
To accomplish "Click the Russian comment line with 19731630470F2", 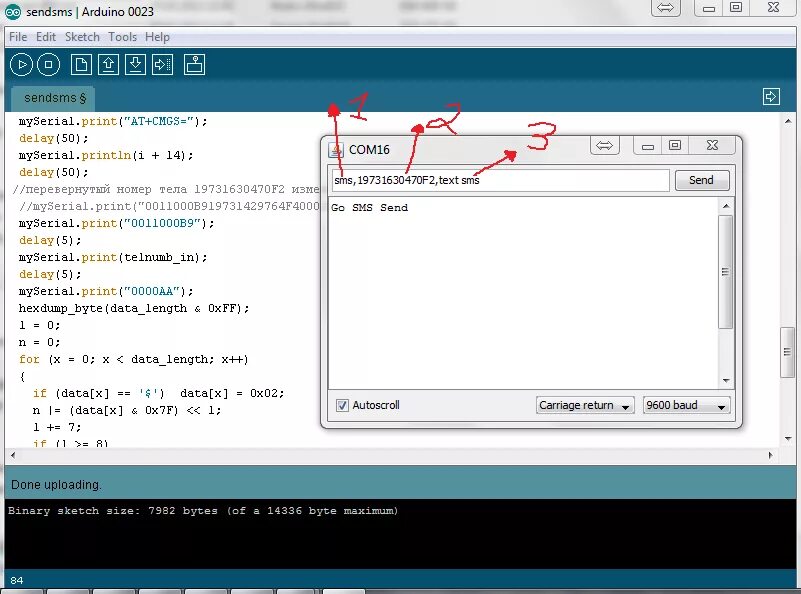I will (x=167, y=189).
